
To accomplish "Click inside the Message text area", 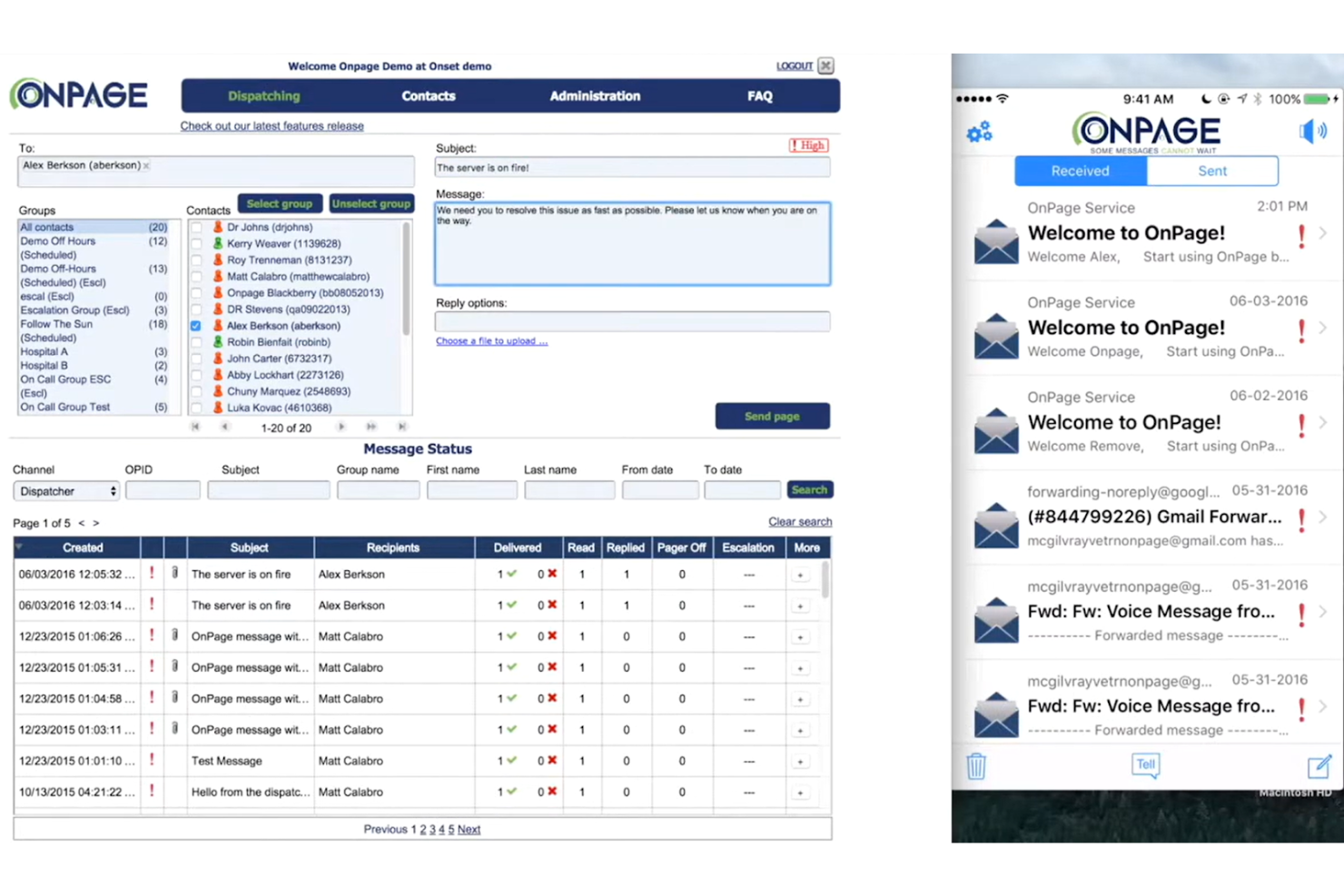I will (x=631, y=243).
